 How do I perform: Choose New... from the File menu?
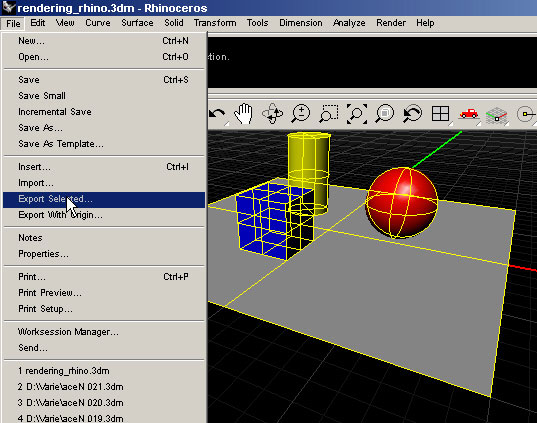[104, 41]
